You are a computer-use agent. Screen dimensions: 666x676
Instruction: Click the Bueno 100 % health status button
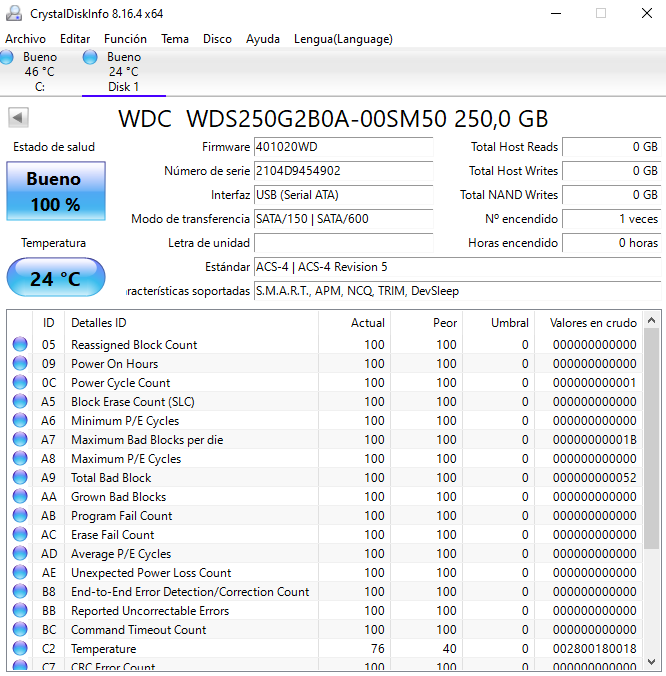click(x=56, y=191)
